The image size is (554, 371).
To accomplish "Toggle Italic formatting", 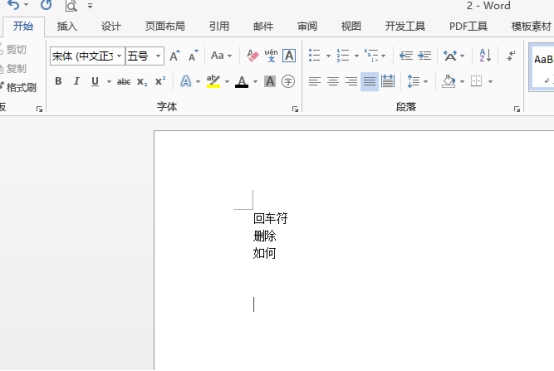I will pos(76,82).
